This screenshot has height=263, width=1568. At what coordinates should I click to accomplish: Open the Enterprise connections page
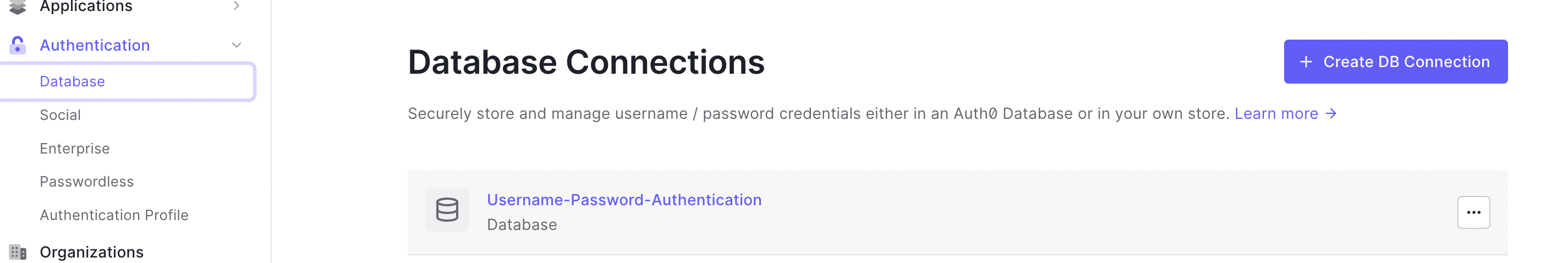tap(74, 149)
